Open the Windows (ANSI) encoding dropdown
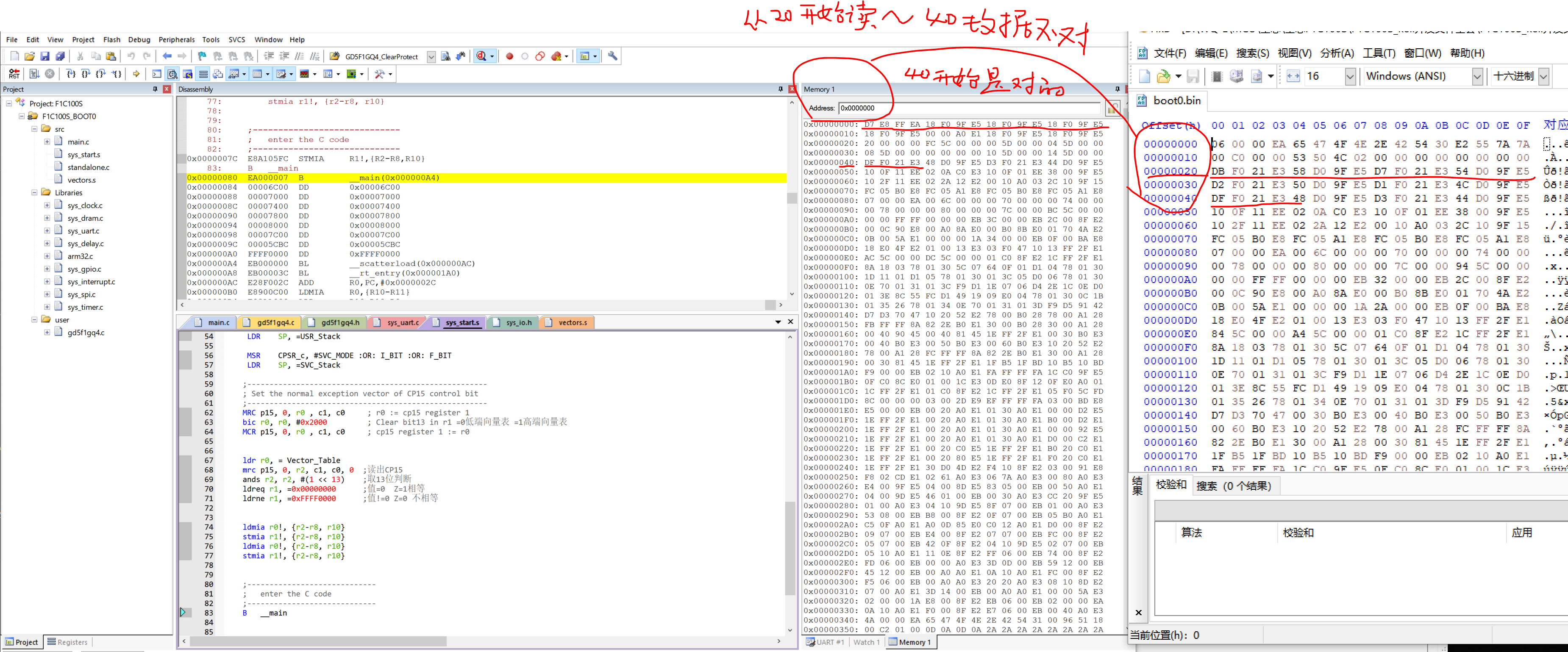The height and width of the screenshot is (652, 1568). click(1477, 76)
